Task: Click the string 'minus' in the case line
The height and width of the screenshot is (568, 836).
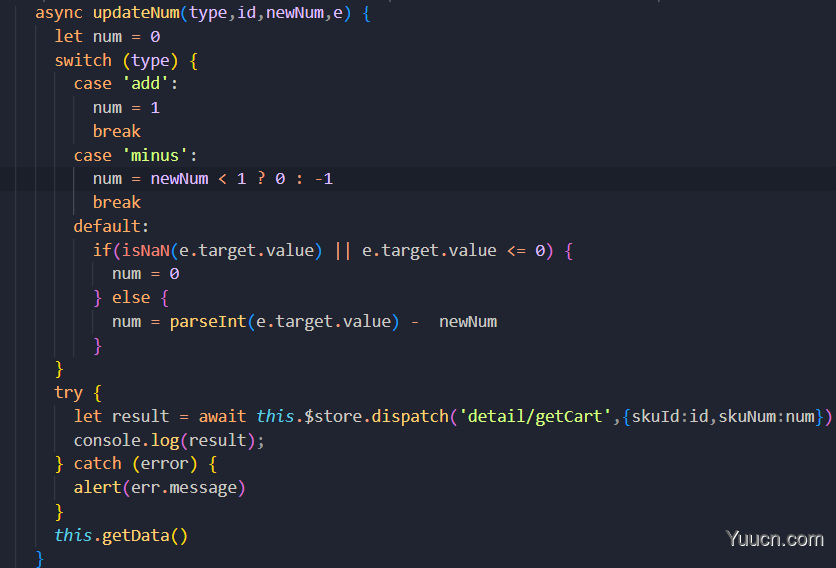Action: [155, 155]
